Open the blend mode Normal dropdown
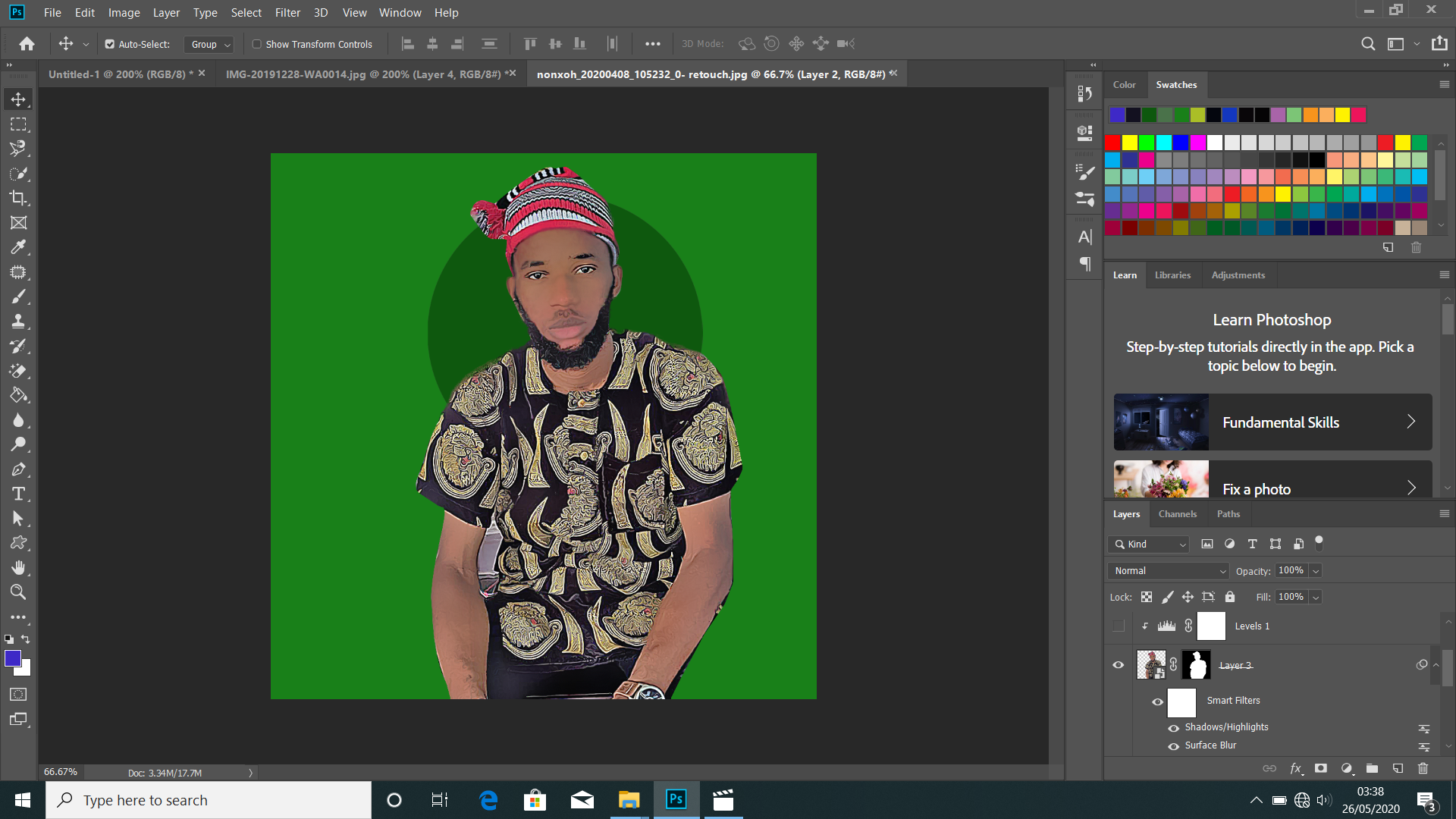The width and height of the screenshot is (1456, 819). coord(1169,571)
